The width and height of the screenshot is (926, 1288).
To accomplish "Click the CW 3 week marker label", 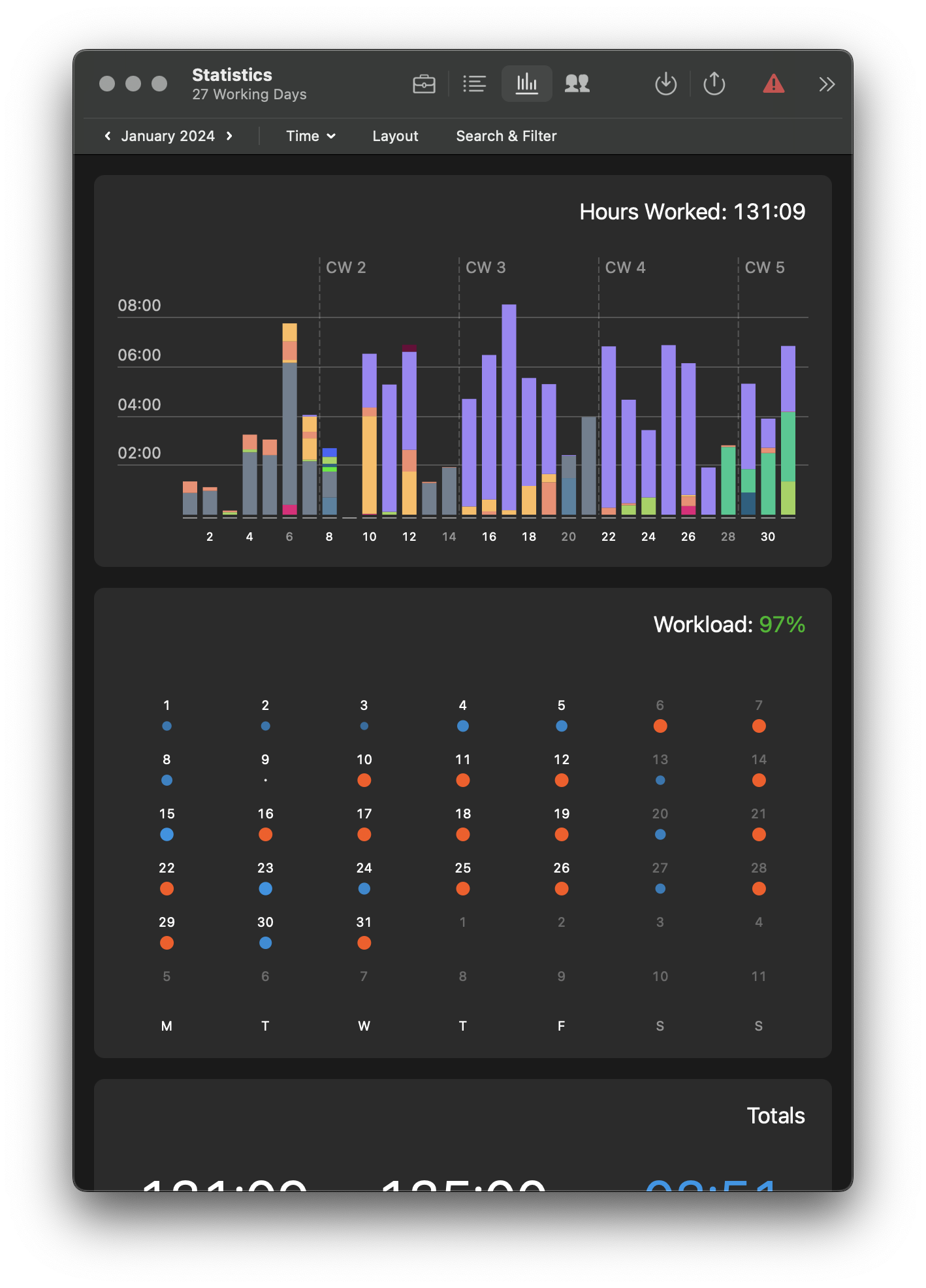I will (x=485, y=268).
